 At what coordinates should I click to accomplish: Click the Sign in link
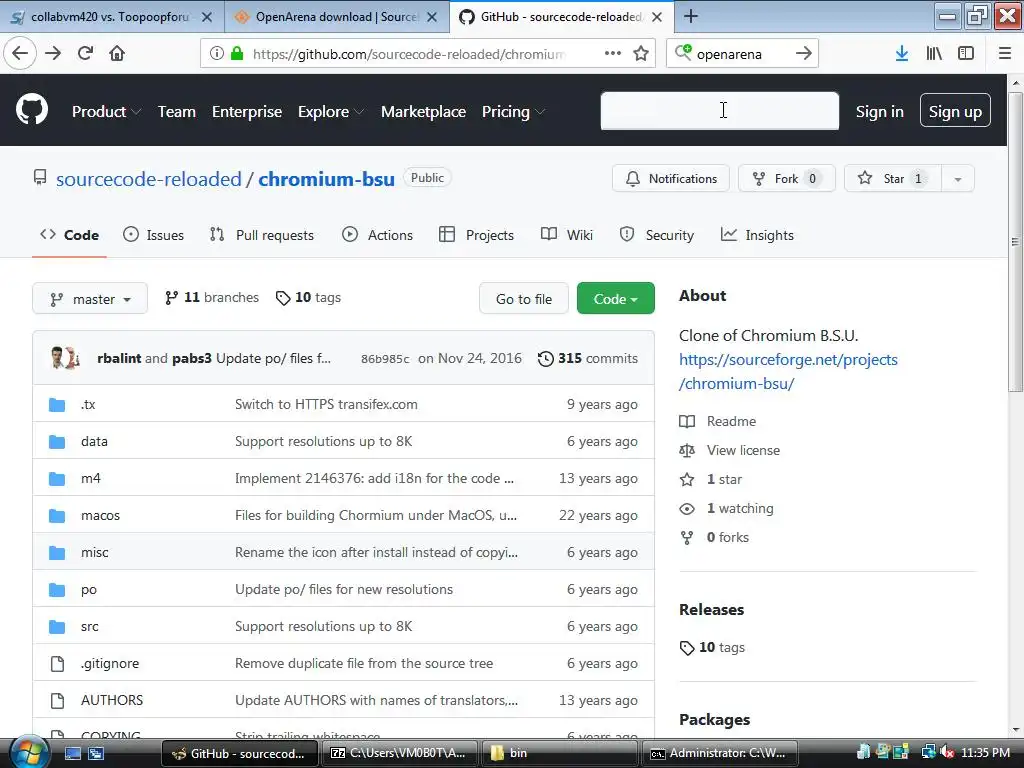pos(880,112)
